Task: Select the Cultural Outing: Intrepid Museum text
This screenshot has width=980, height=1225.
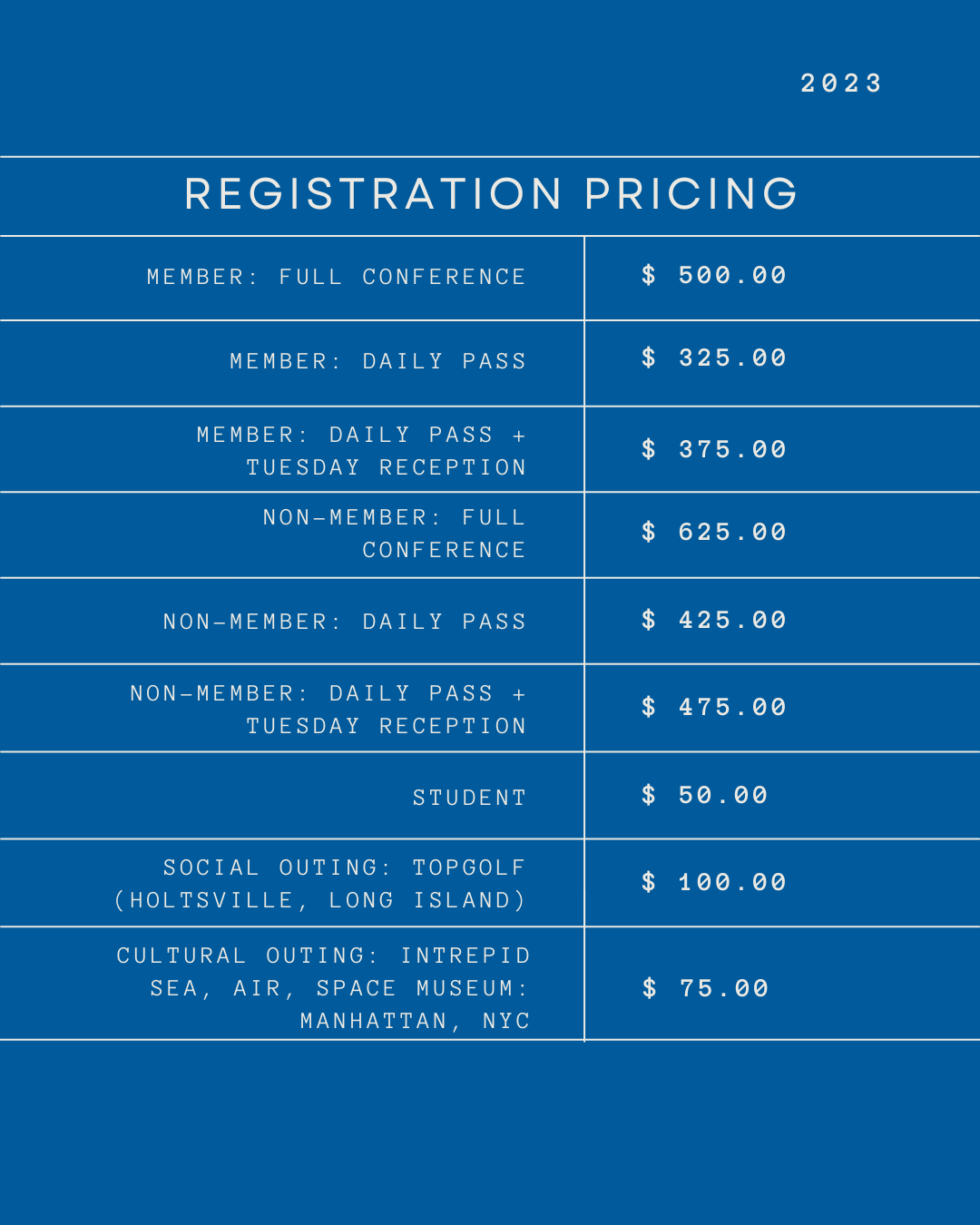Action: click(324, 988)
